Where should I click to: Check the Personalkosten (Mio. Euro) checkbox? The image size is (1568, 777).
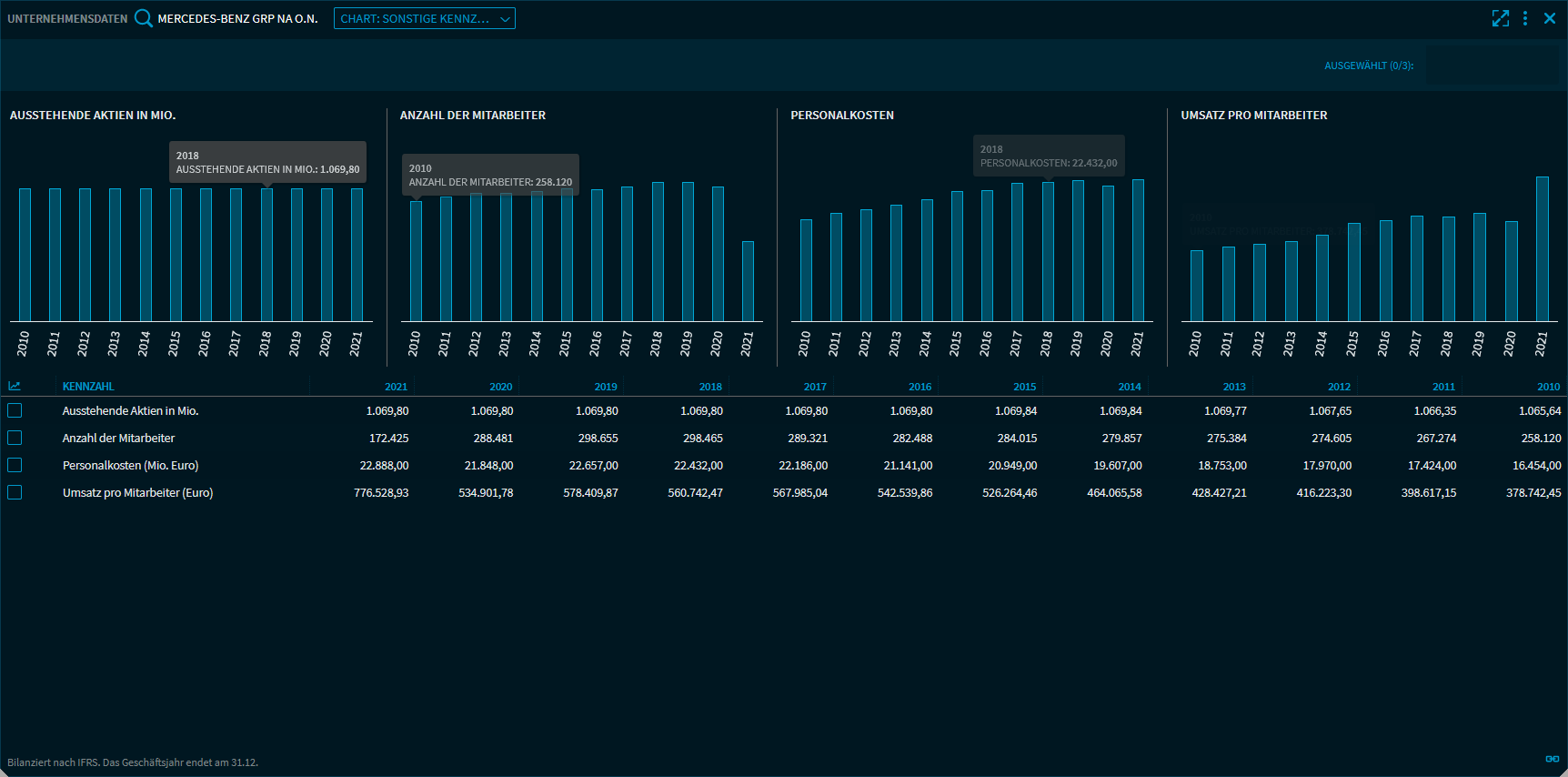point(15,466)
